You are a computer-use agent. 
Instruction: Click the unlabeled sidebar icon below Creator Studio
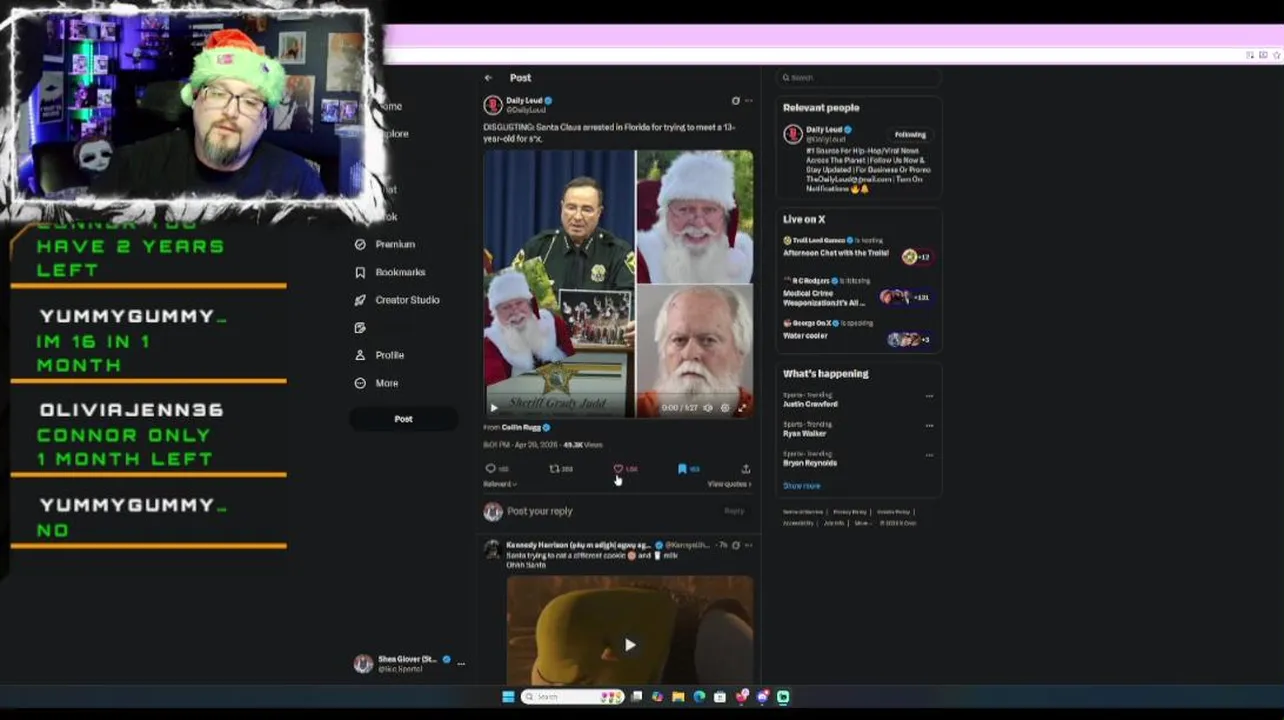pyautogui.click(x=360, y=328)
